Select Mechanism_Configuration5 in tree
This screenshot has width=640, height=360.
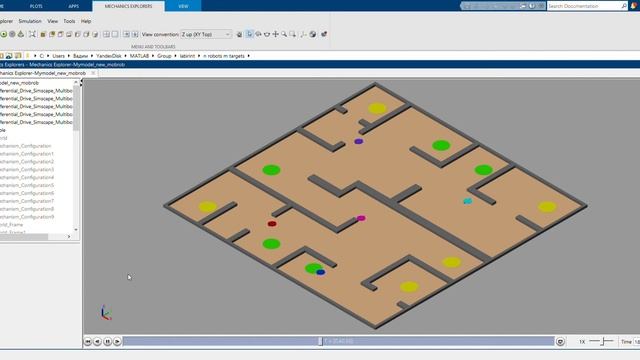[27, 185]
